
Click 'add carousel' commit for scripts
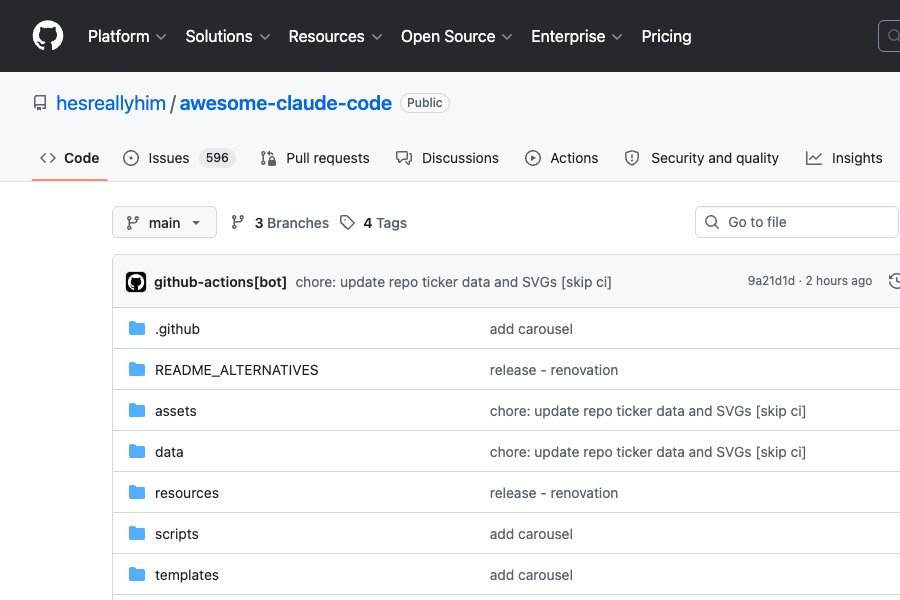click(531, 534)
